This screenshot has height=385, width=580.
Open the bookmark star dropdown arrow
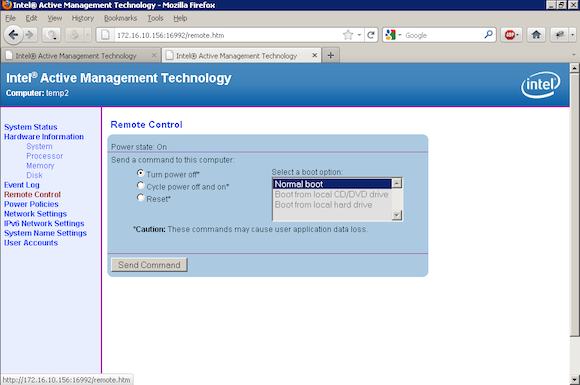click(359, 35)
